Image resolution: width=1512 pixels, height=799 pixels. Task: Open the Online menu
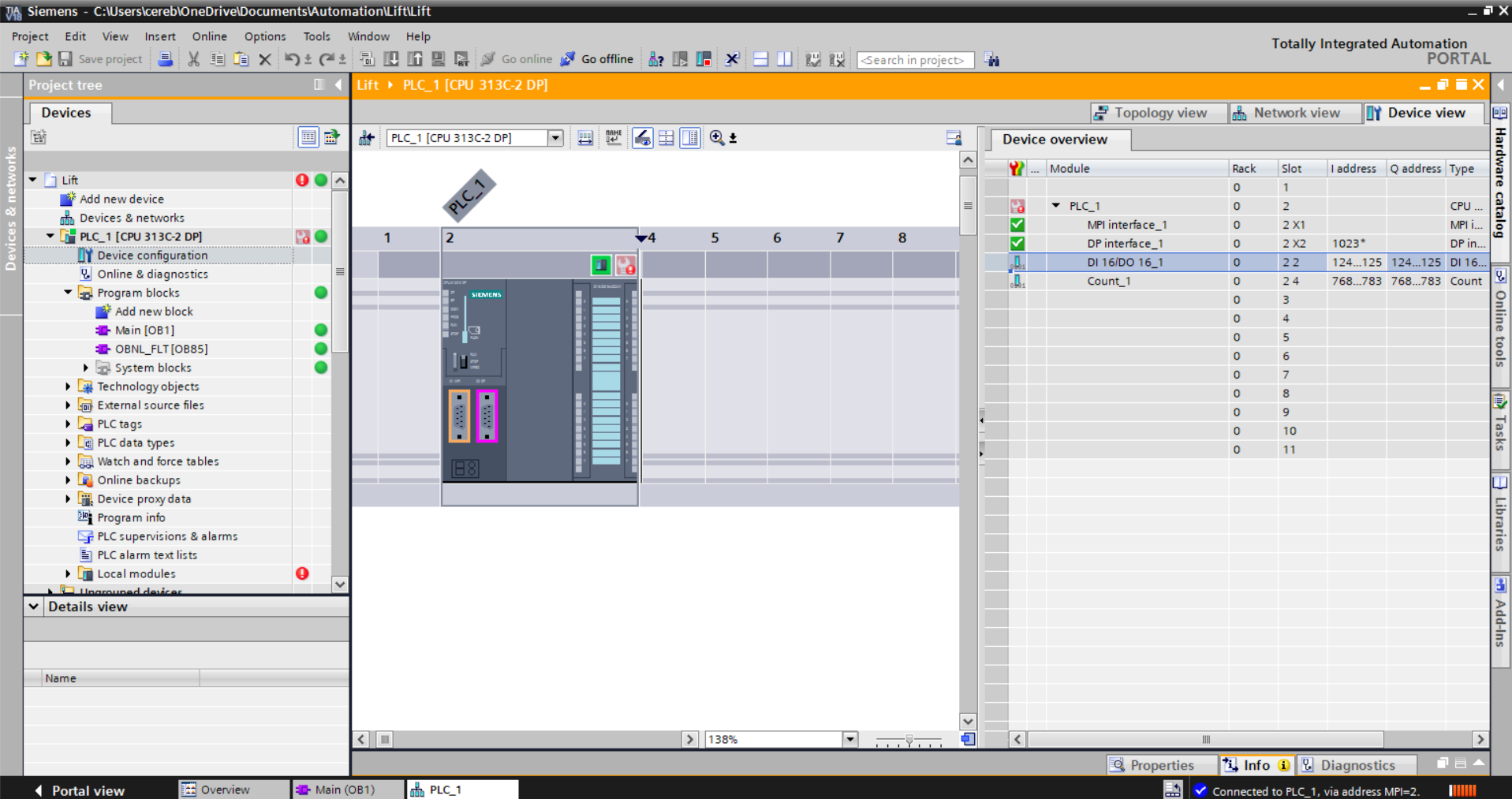coord(209,36)
